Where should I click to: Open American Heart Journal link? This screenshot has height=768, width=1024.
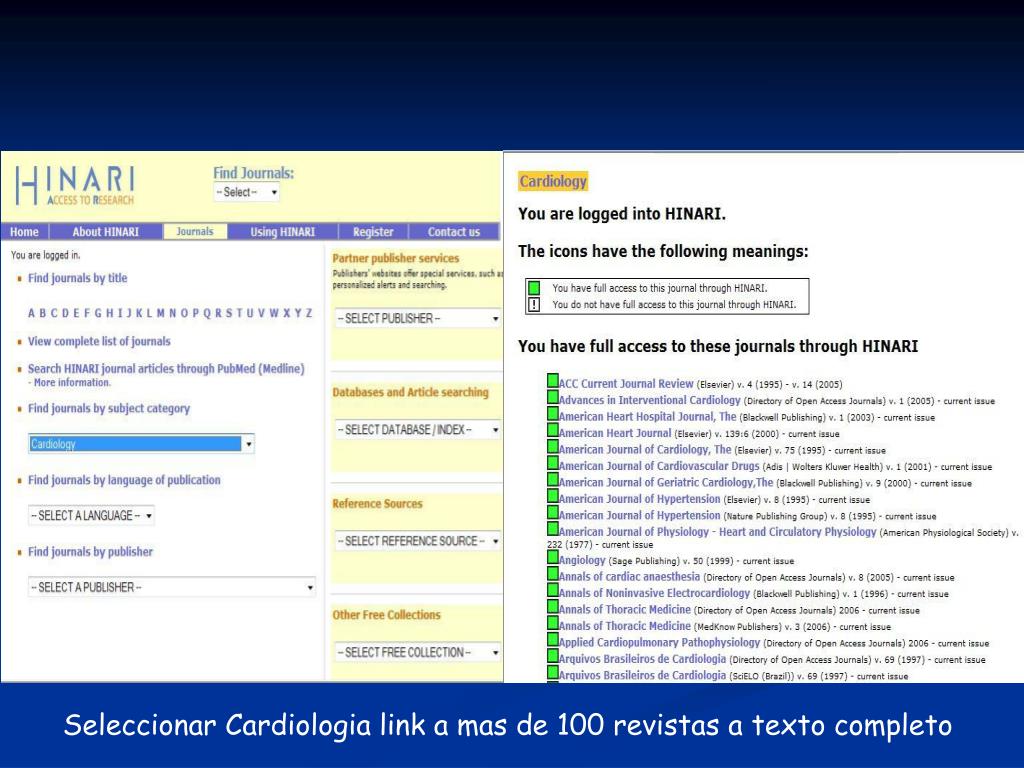615,433
